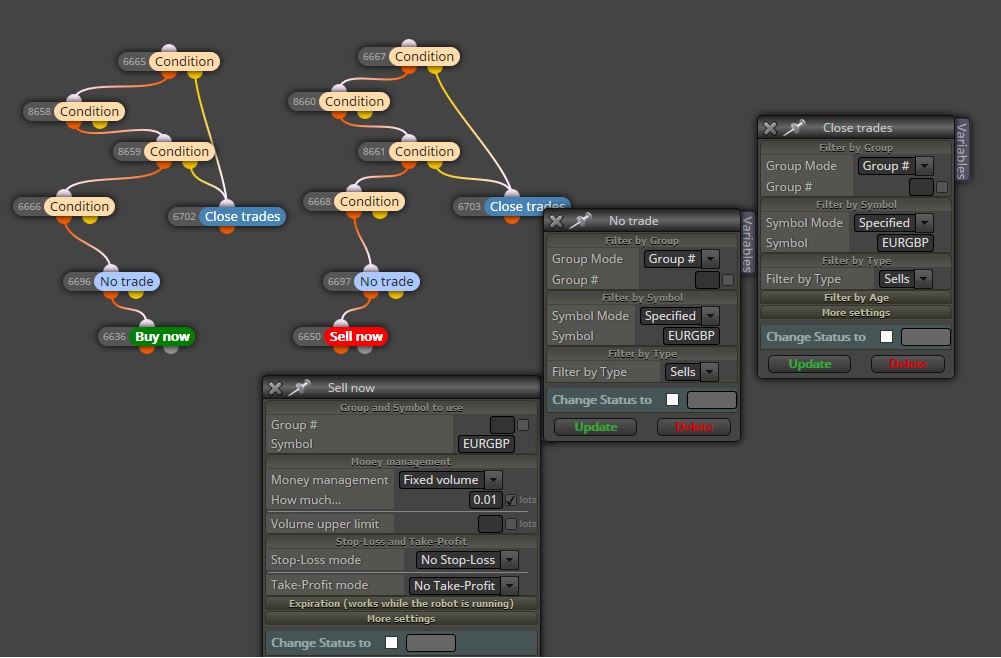This screenshot has width=1001, height=658.
Task: Click Symbol EURGBP field in No trade panel
Action: (x=691, y=336)
